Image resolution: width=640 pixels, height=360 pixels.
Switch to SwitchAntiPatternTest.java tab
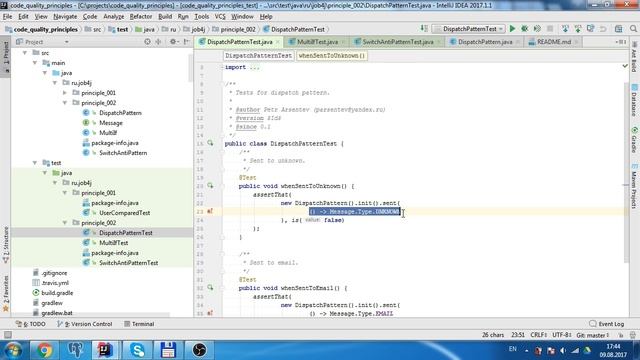coord(398,42)
